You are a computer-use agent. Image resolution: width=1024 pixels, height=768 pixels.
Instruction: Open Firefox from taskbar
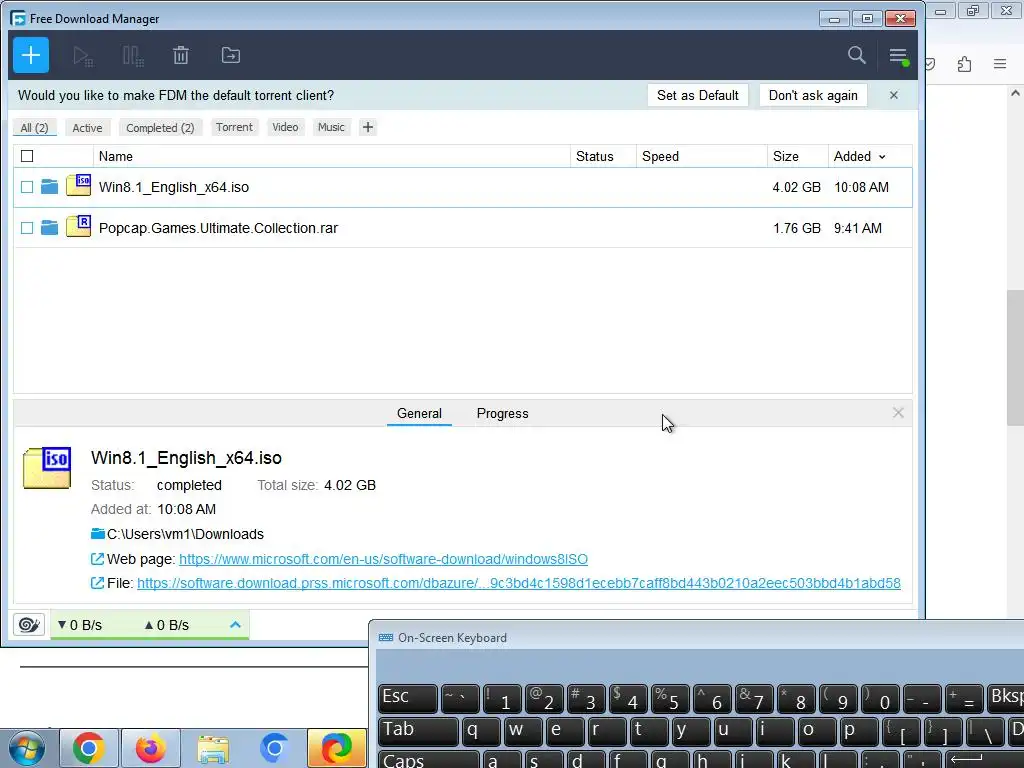[150, 748]
